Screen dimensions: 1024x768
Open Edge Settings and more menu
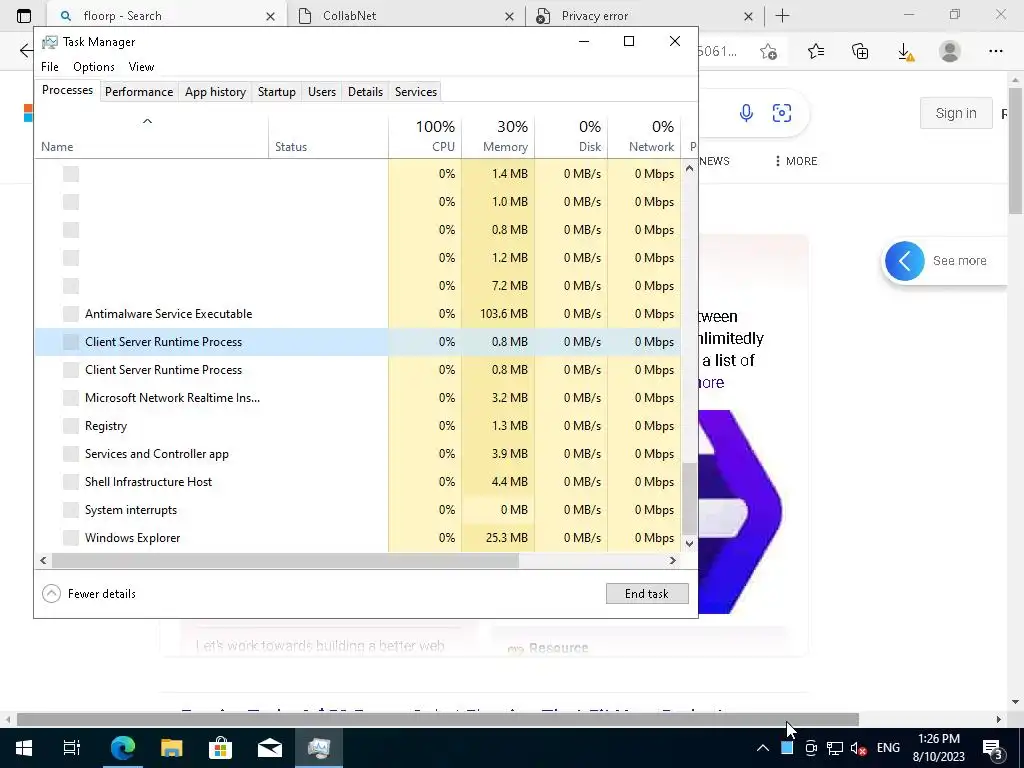[x=995, y=51]
